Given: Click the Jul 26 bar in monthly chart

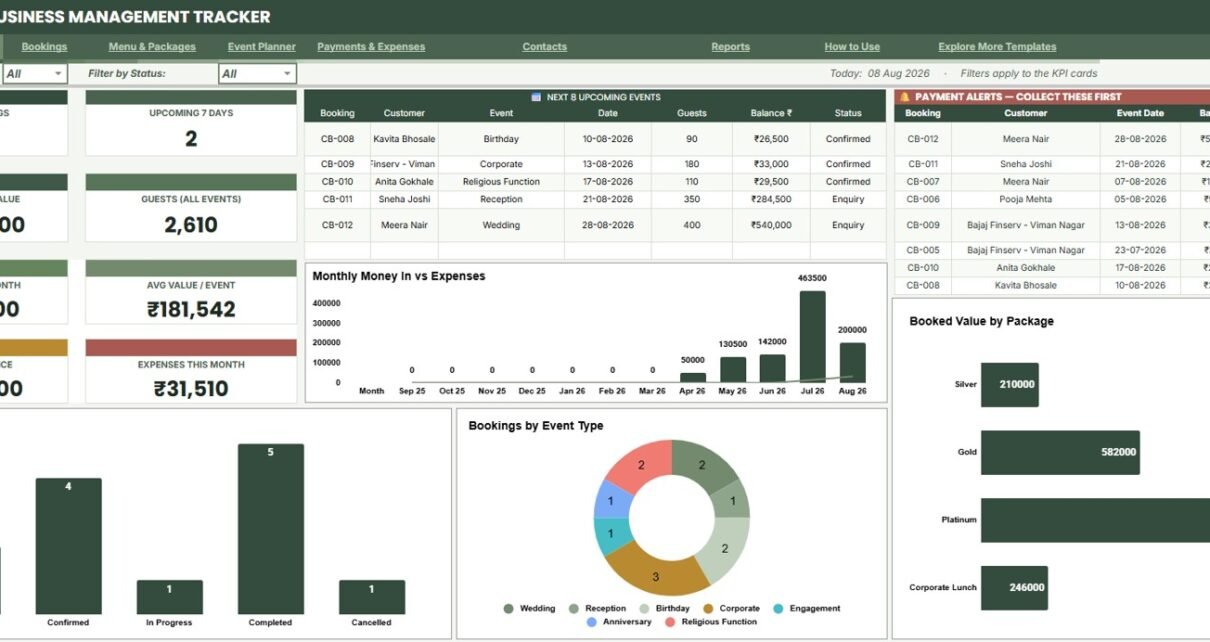Looking at the screenshot, I should point(812,336).
